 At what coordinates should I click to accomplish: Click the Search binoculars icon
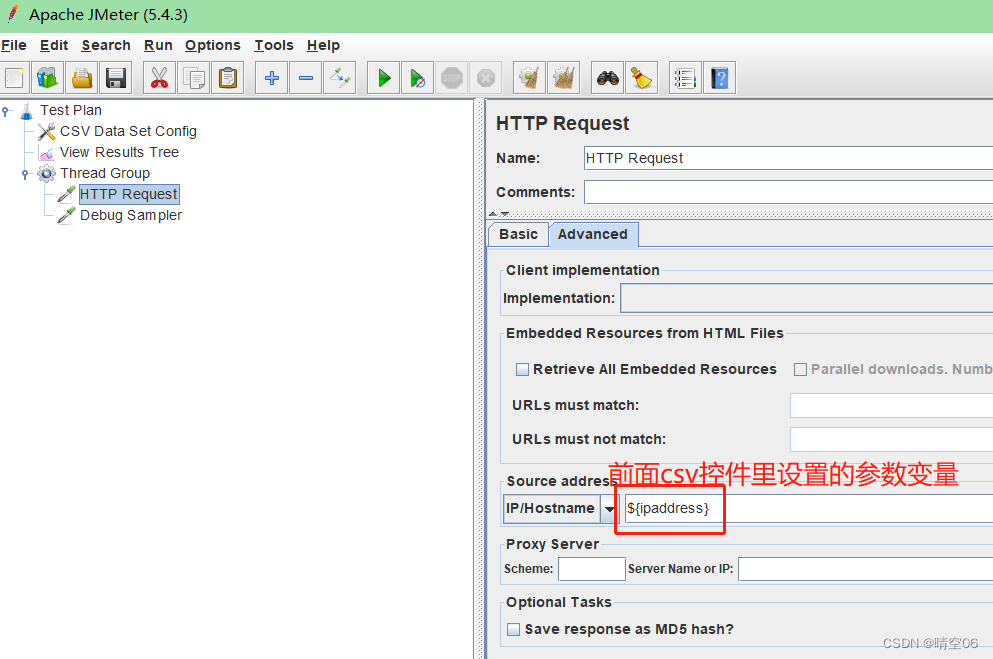coord(607,78)
